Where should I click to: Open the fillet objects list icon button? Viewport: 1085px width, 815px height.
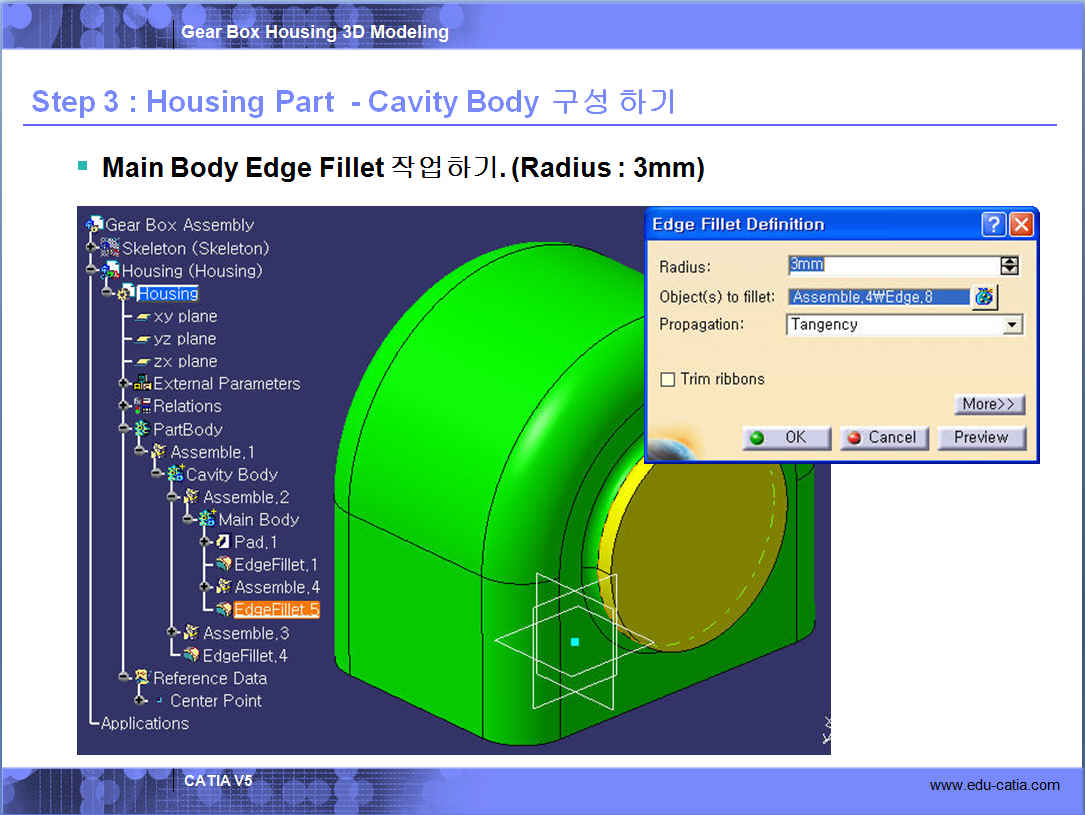(x=985, y=297)
